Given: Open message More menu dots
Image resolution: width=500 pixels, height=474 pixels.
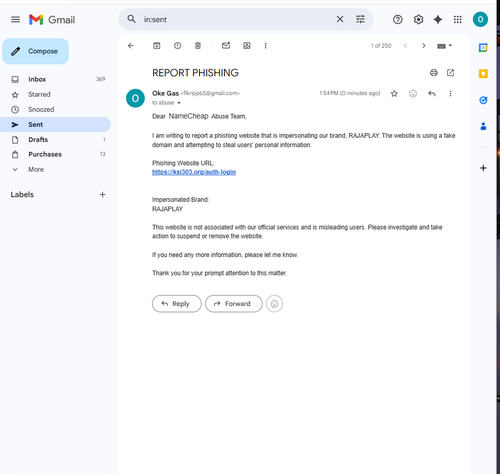Looking at the screenshot, I should (450, 94).
